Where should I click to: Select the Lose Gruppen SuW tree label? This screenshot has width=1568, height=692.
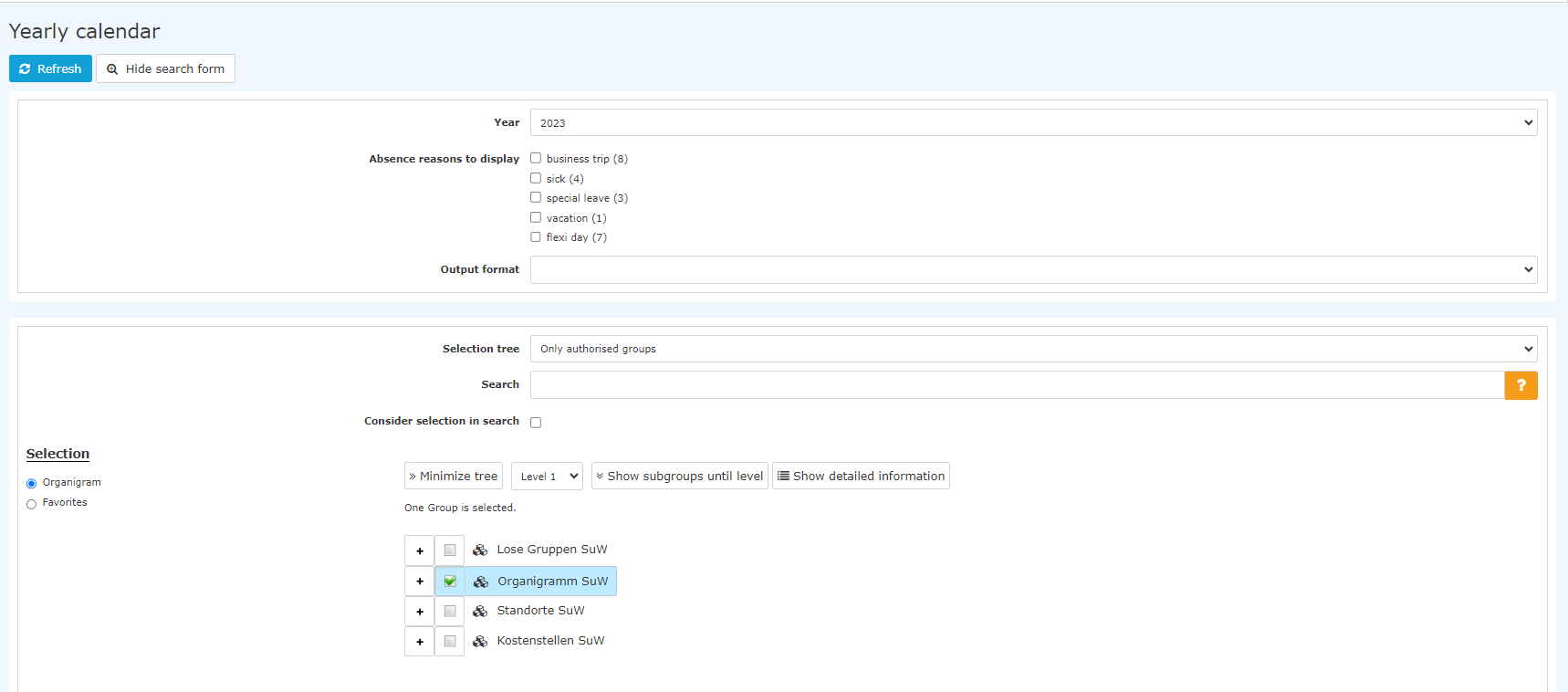pyautogui.click(x=552, y=550)
